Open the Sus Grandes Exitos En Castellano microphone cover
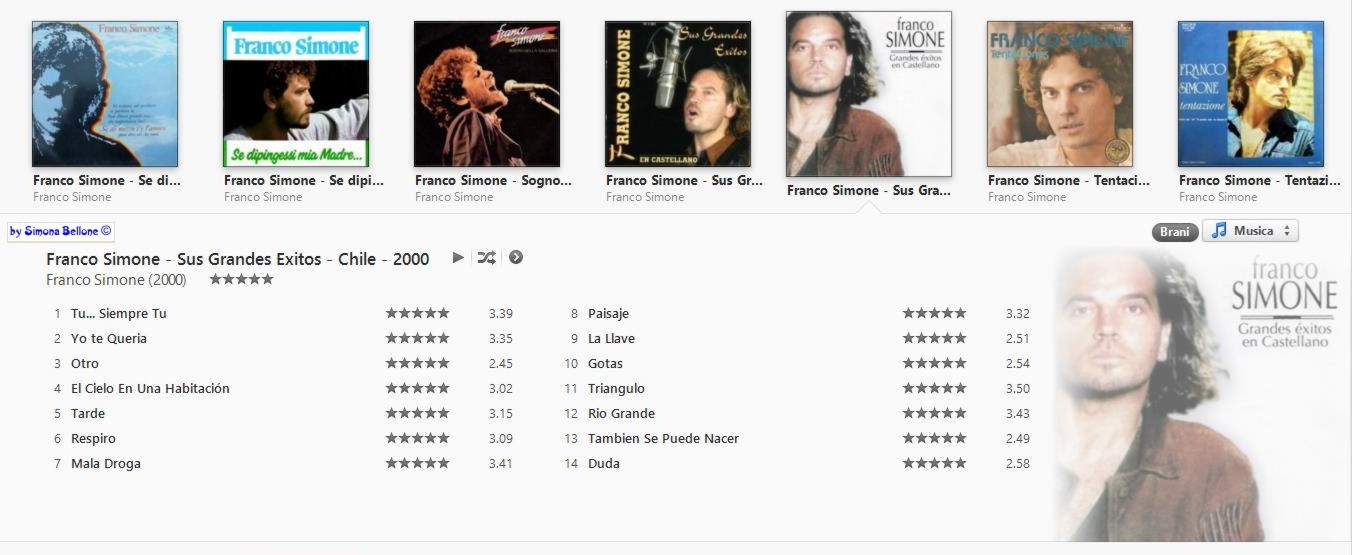The image size is (1352, 555). [678, 94]
